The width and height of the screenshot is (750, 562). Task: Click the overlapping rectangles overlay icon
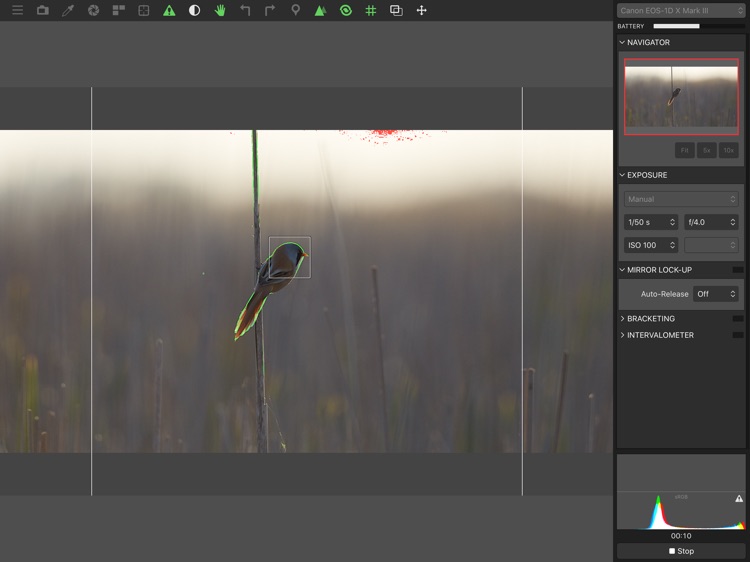tap(396, 10)
